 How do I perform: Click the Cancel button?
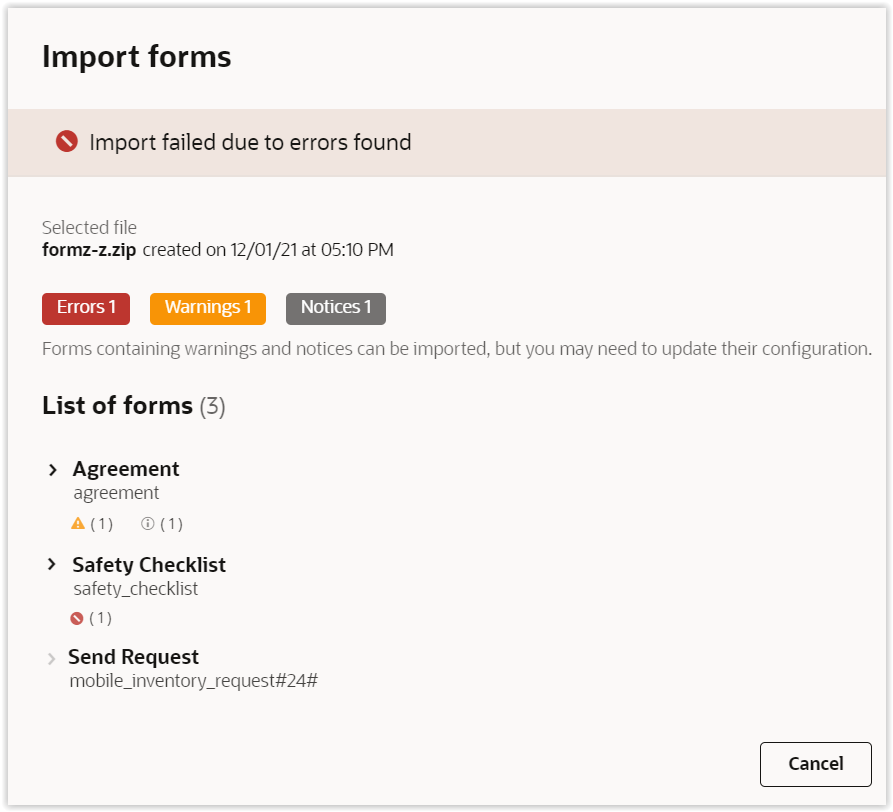(815, 764)
